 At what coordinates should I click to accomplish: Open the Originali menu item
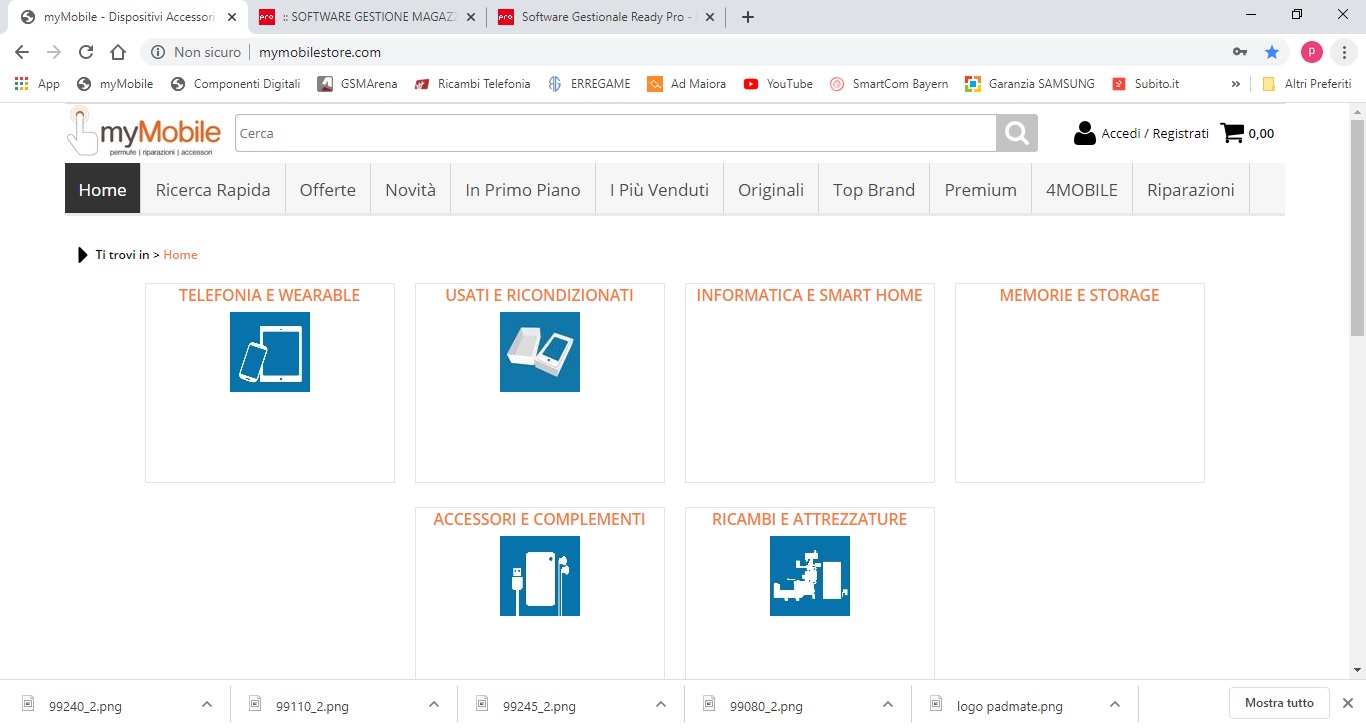point(771,189)
